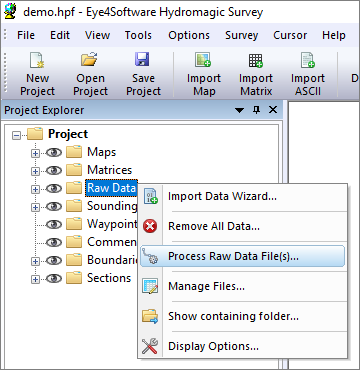Choose Import Data Wizard from context menu
360x370 pixels.
(x=242, y=196)
